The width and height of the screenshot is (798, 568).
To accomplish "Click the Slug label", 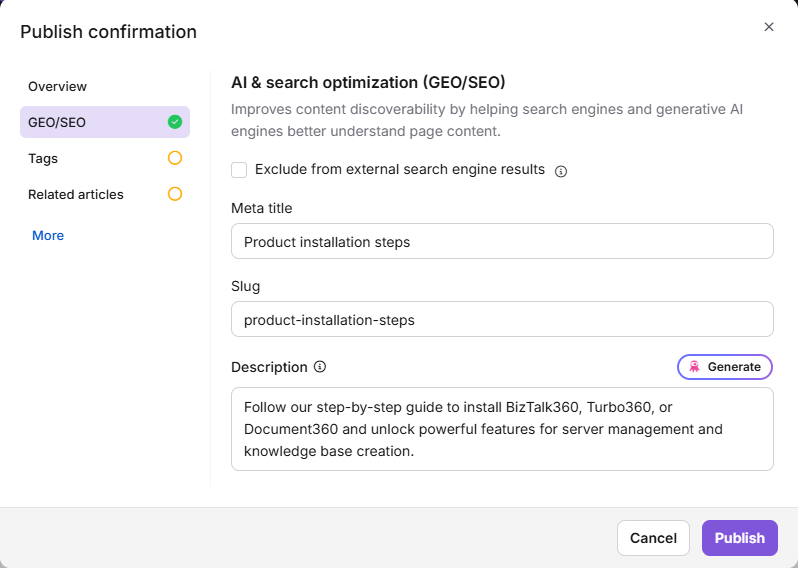I will click(x=245, y=287).
